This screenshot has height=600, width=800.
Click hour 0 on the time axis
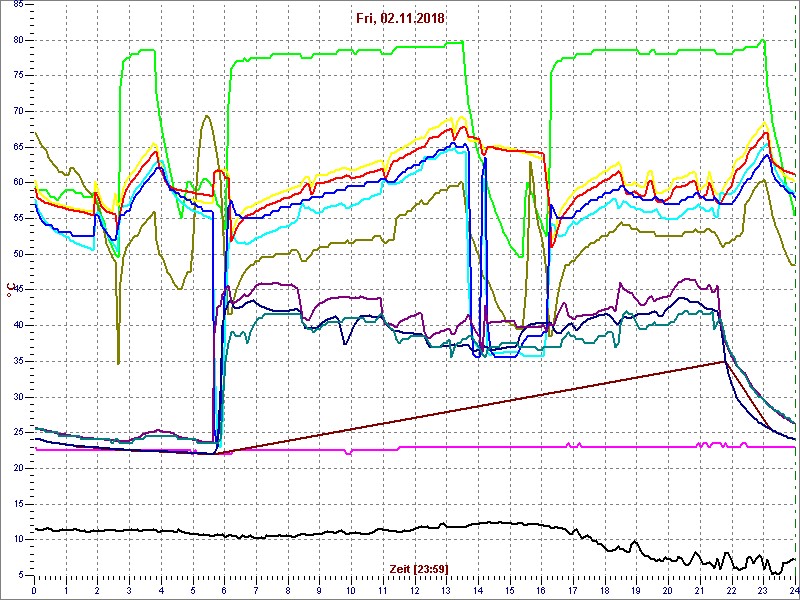[34, 591]
